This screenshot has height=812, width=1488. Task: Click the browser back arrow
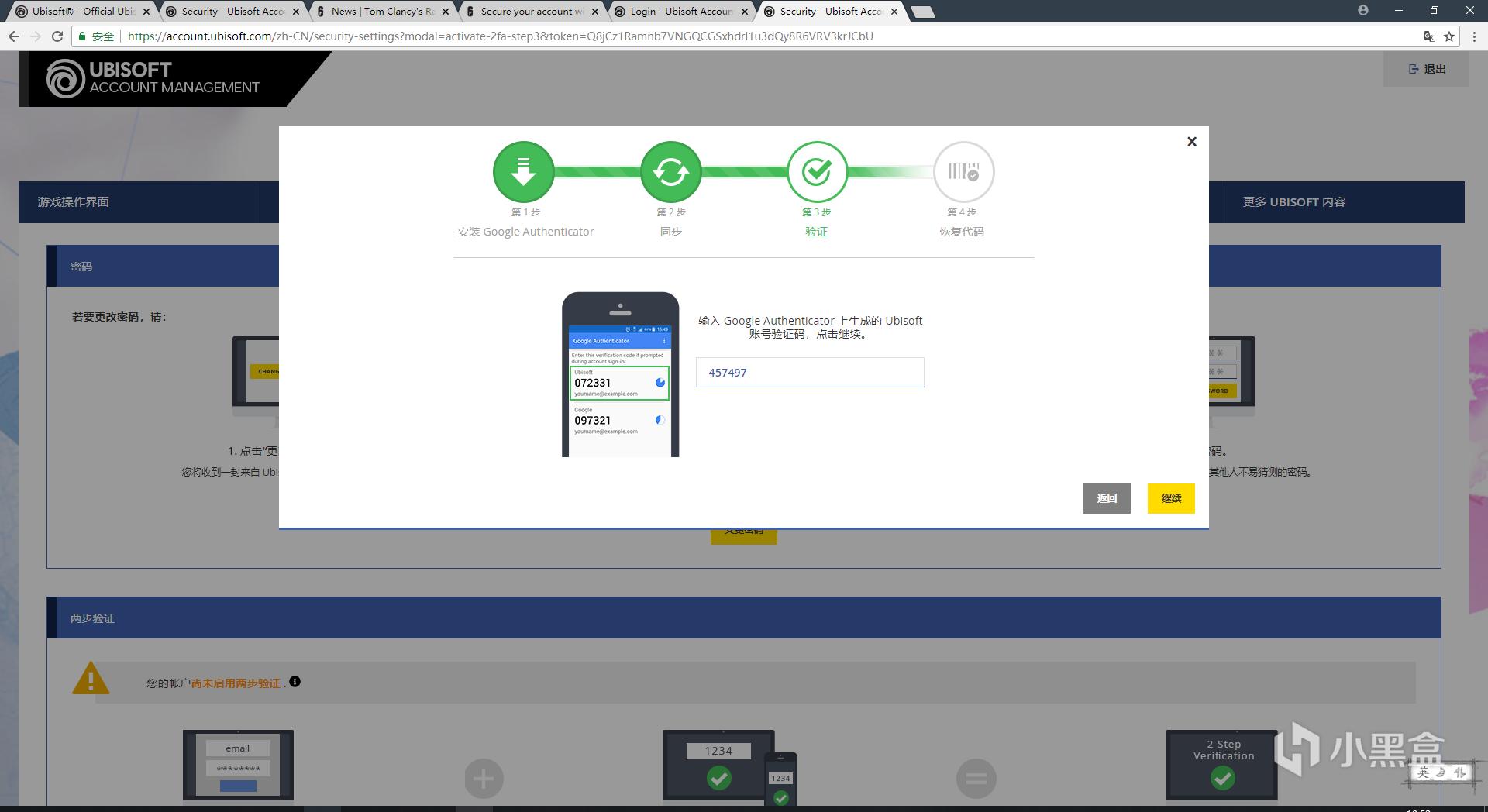pyautogui.click(x=14, y=36)
